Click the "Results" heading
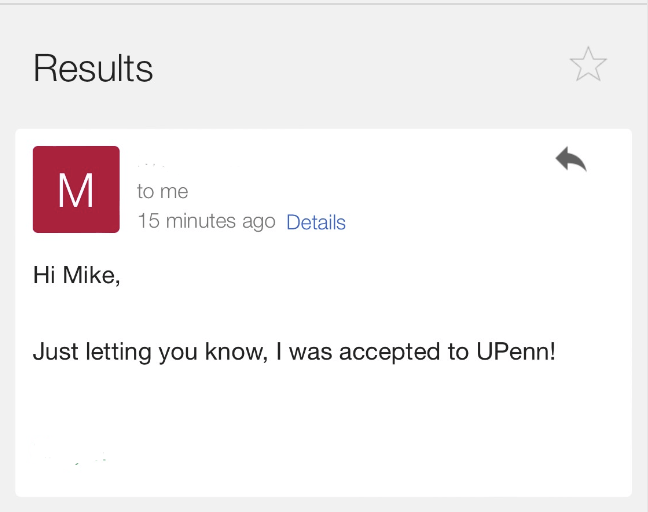The image size is (648, 512). tap(93, 68)
